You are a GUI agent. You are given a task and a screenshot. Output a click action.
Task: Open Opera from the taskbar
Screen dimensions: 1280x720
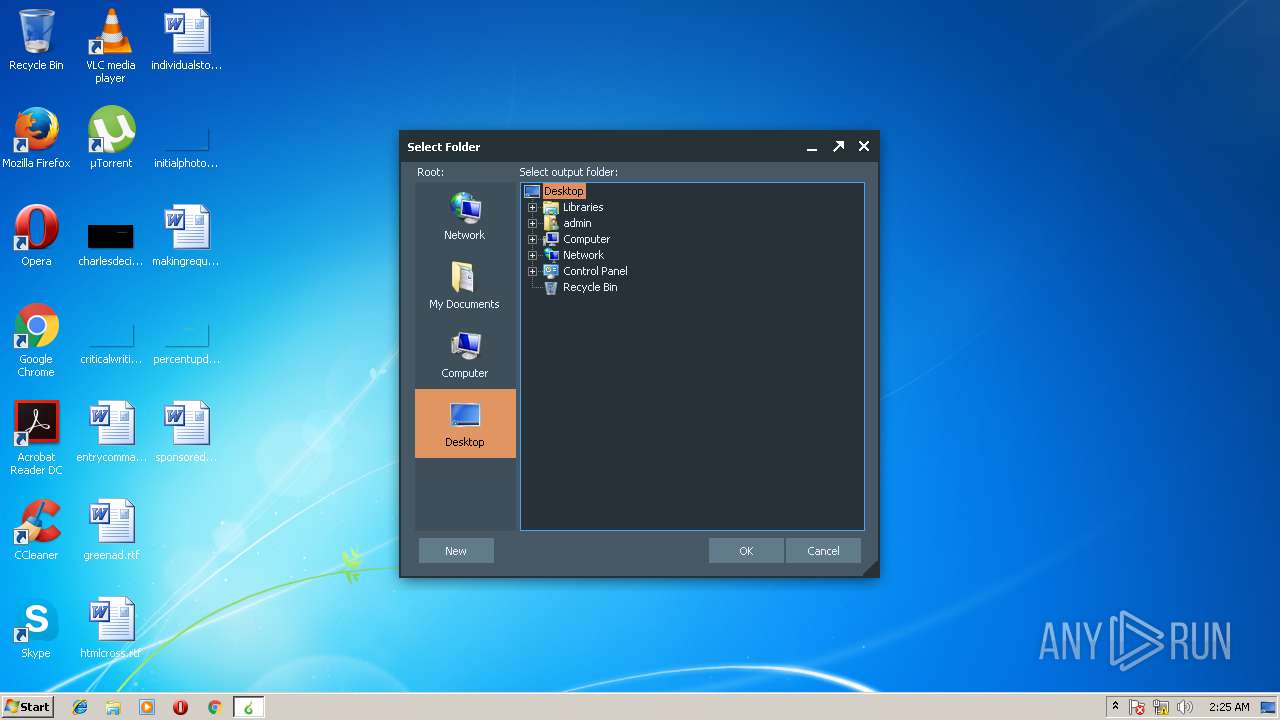click(x=181, y=707)
